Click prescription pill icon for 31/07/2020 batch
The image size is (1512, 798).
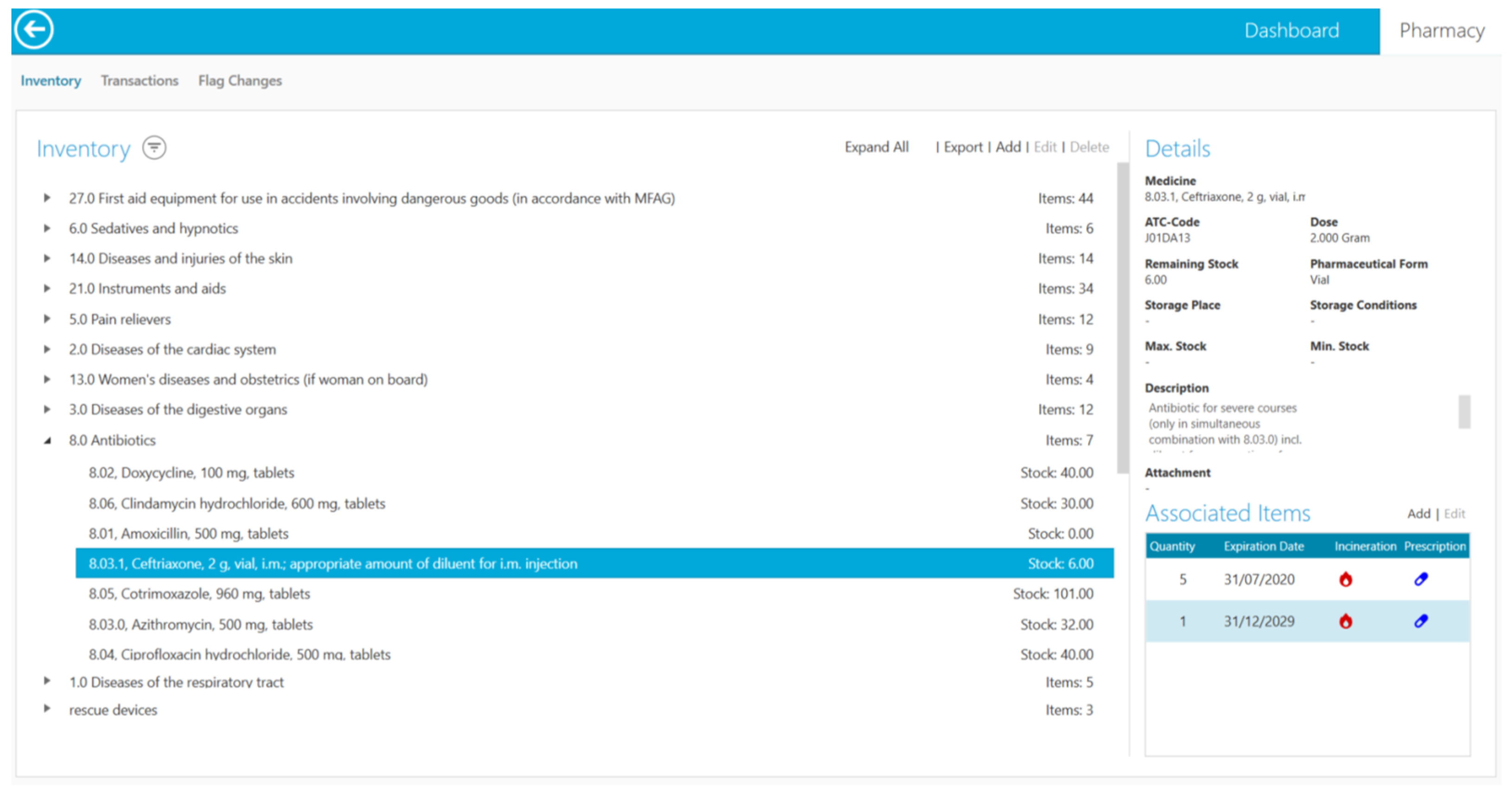1421,580
